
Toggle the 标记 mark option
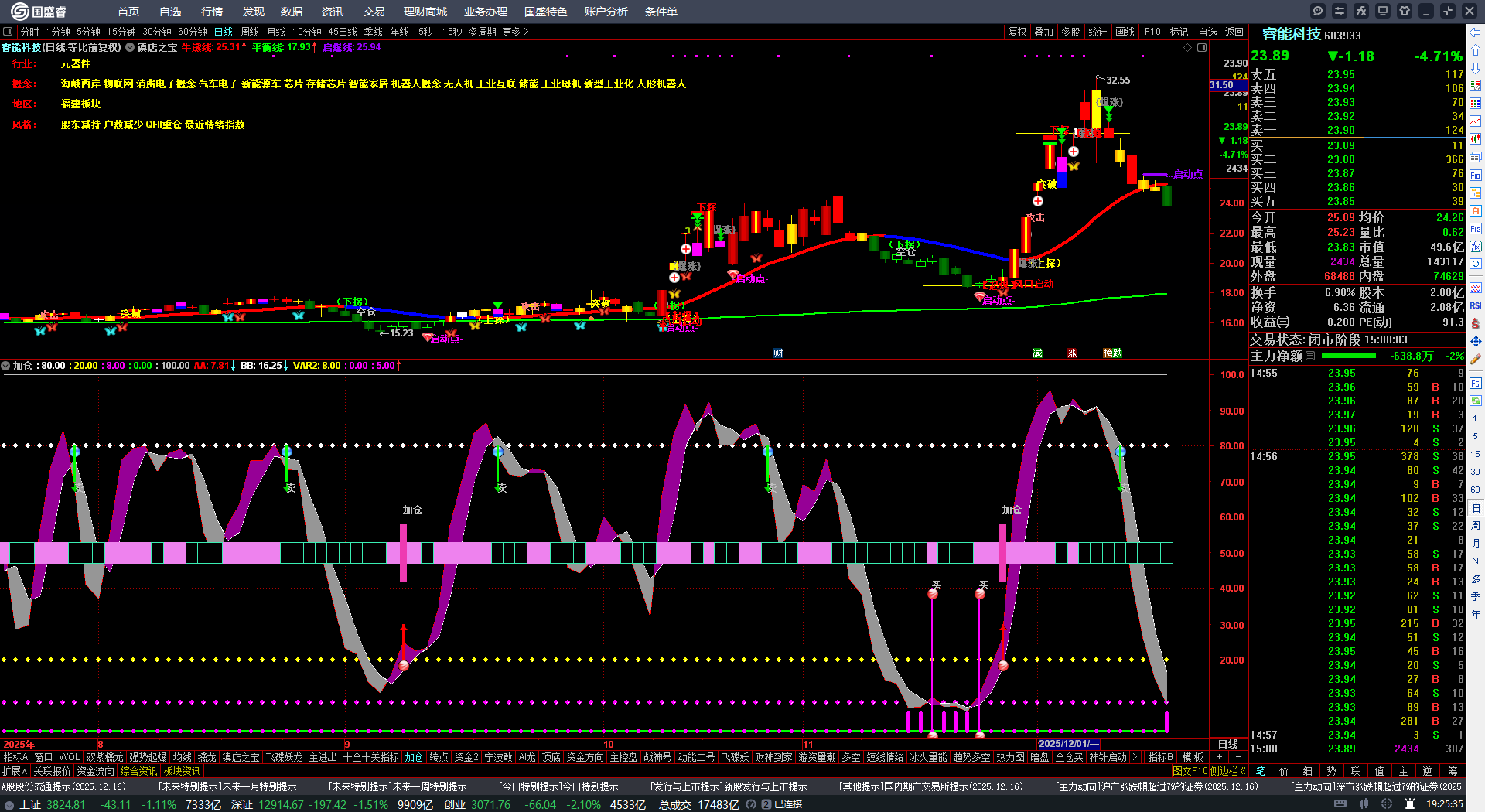(x=1179, y=32)
